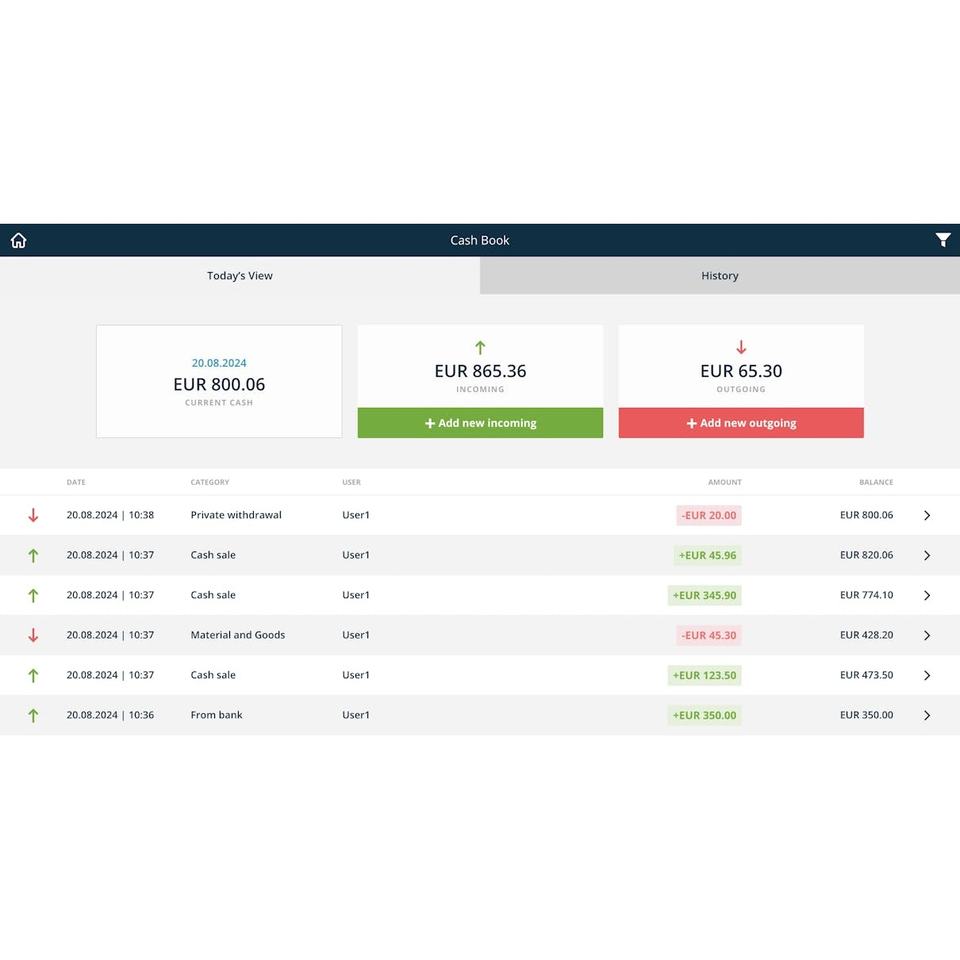The image size is (960, 960).
Task: Sort by the Balance column header
Action: [876, 482]
